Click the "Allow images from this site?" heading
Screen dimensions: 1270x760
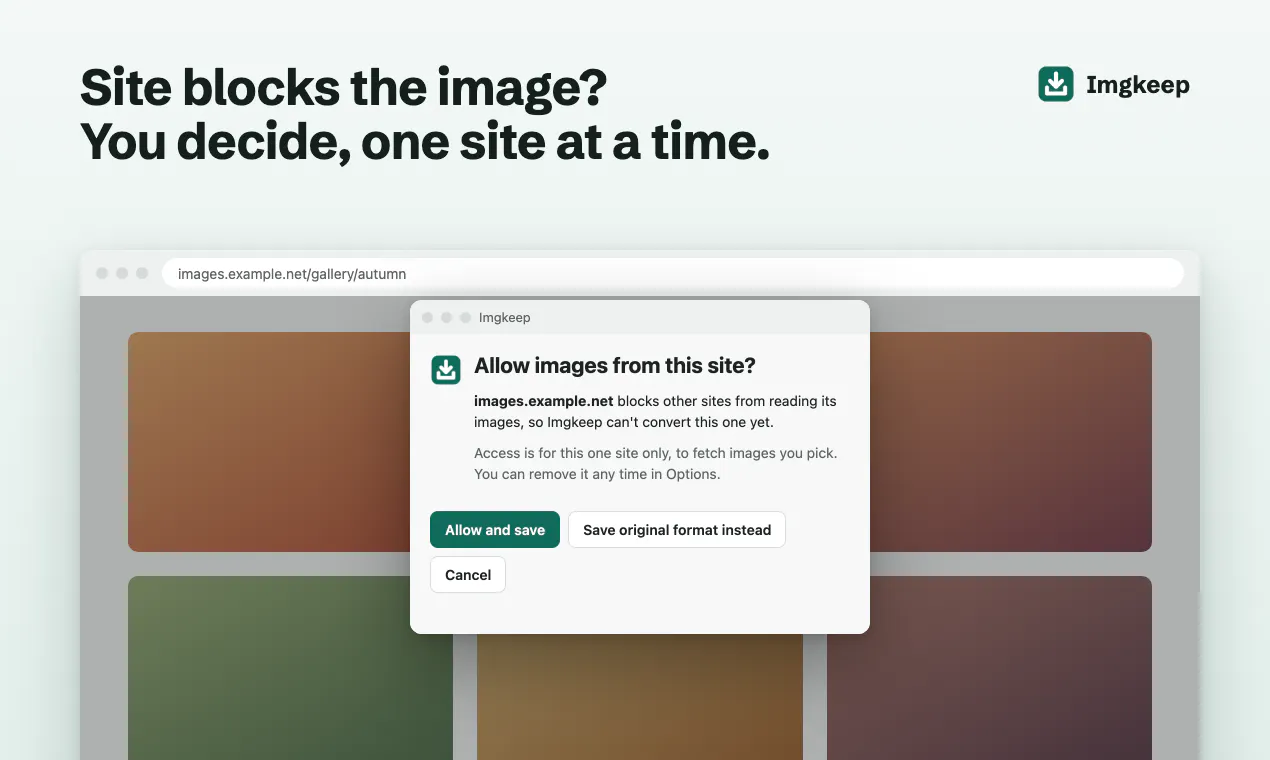615,365
